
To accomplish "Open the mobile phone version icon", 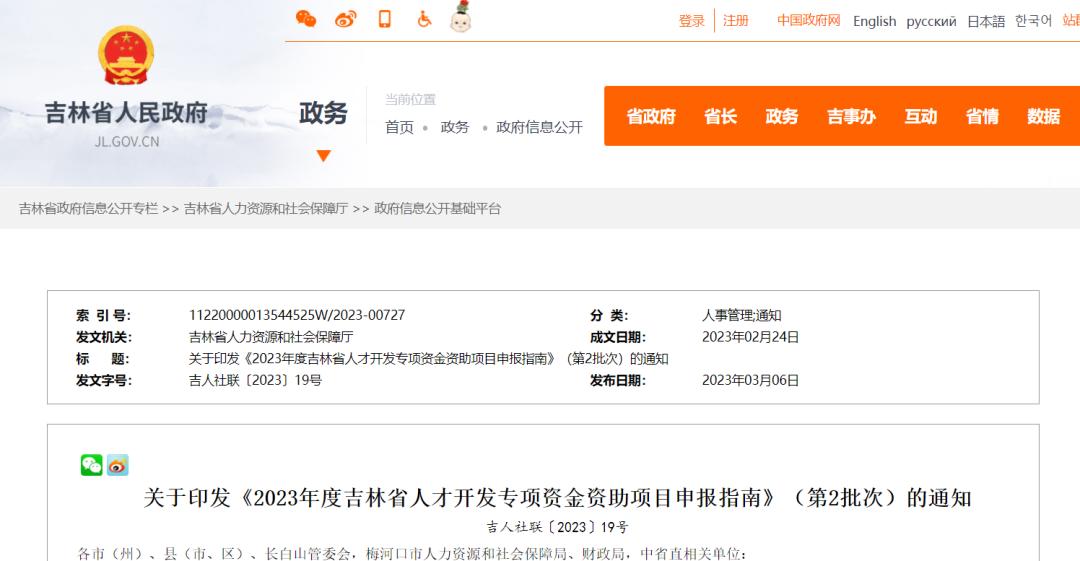I will click(x=384, y=19).
